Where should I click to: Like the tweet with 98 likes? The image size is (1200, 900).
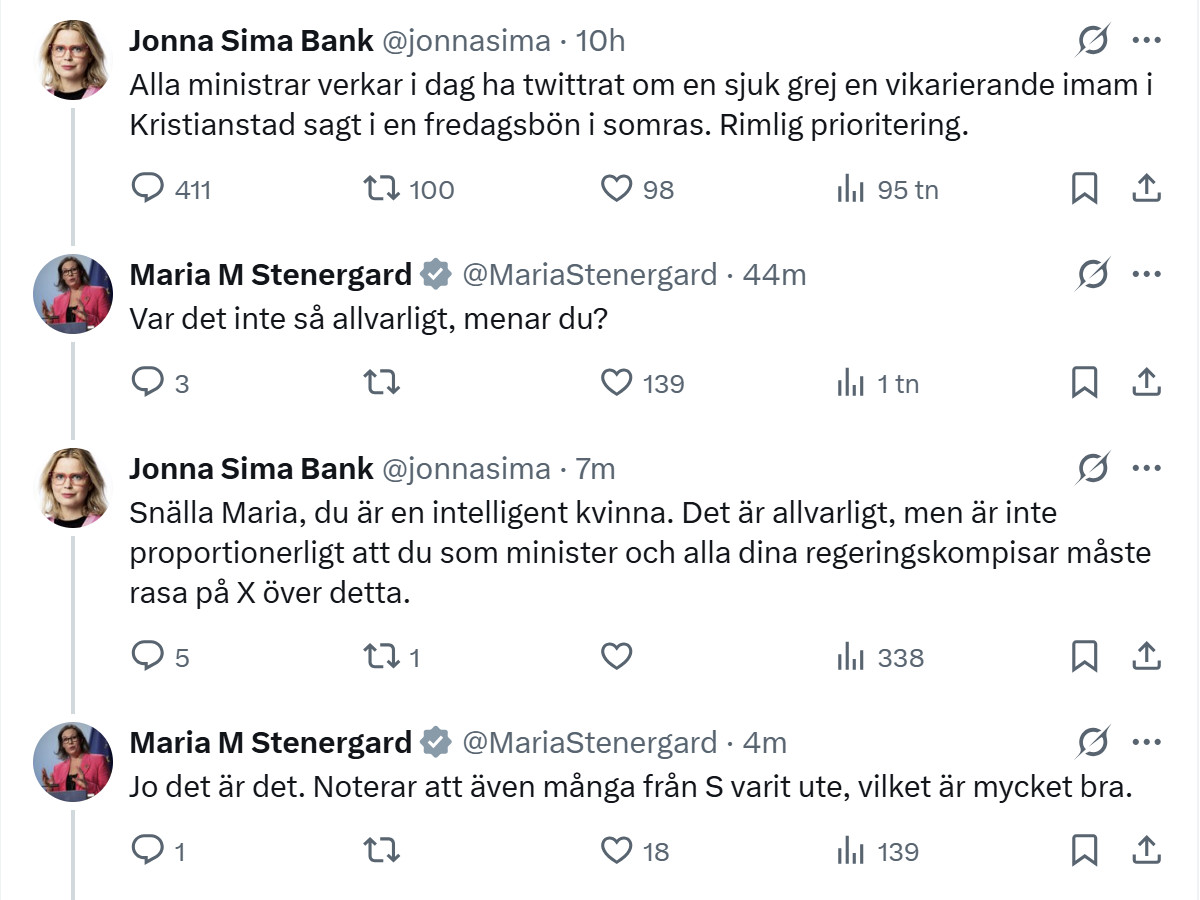pos(617,188)
